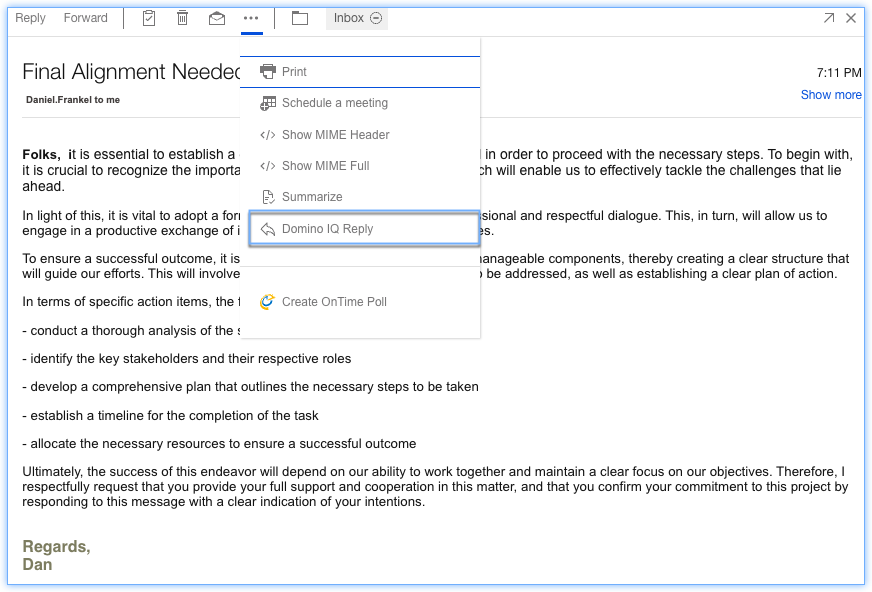872x592 pixels.
Task: Click the line about identifying key stakeholders
Action: point(187,359)
